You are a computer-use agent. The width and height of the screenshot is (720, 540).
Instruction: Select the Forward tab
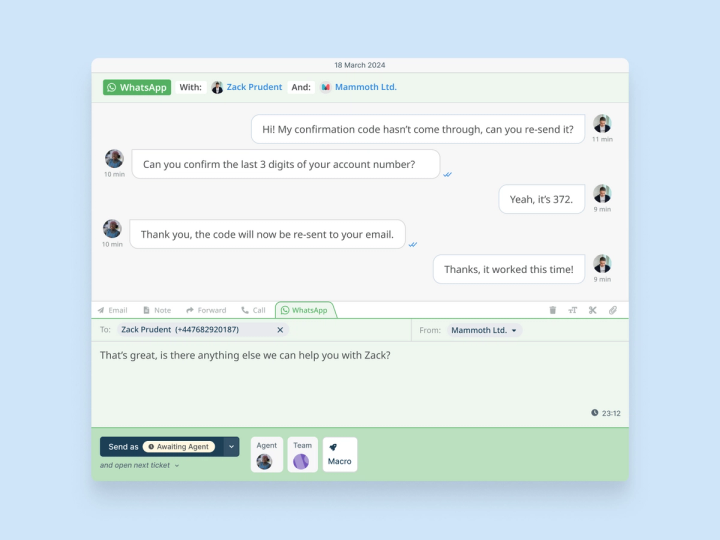[206, 310]
